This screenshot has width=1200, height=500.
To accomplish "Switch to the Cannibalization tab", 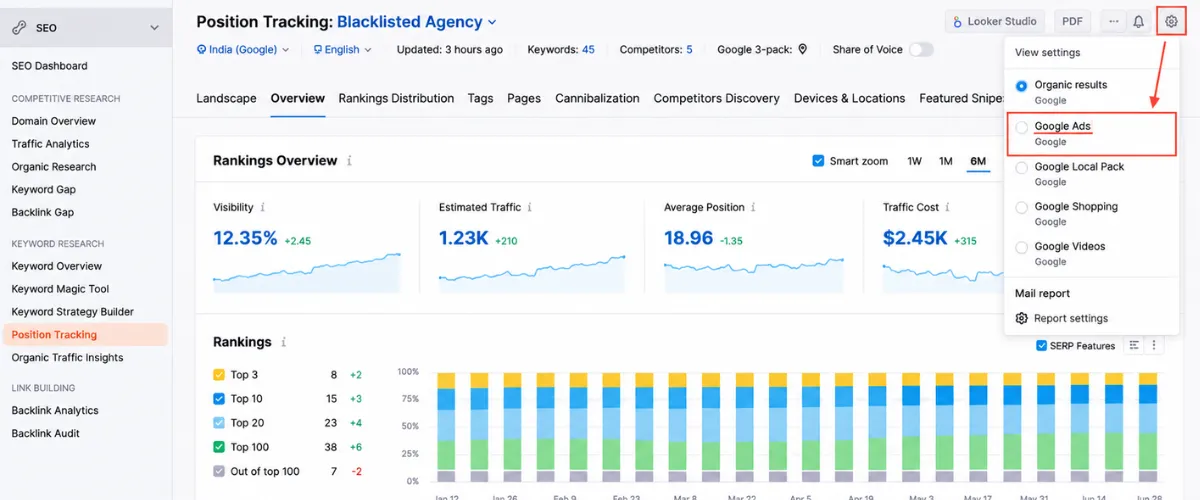I will 597,98.
